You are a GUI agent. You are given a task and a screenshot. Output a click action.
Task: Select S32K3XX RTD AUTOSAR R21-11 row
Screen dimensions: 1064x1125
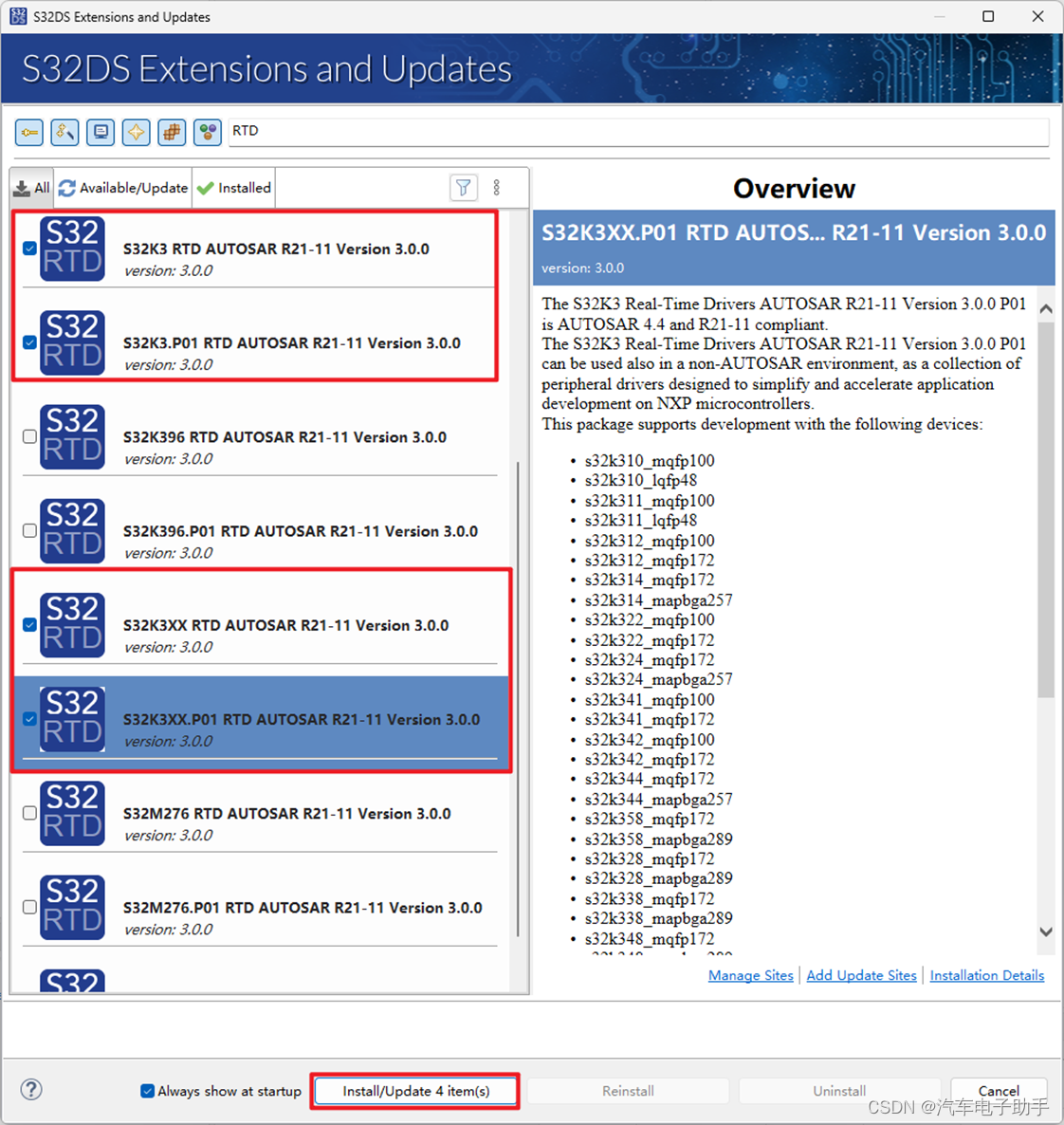[x=259, y=625]
